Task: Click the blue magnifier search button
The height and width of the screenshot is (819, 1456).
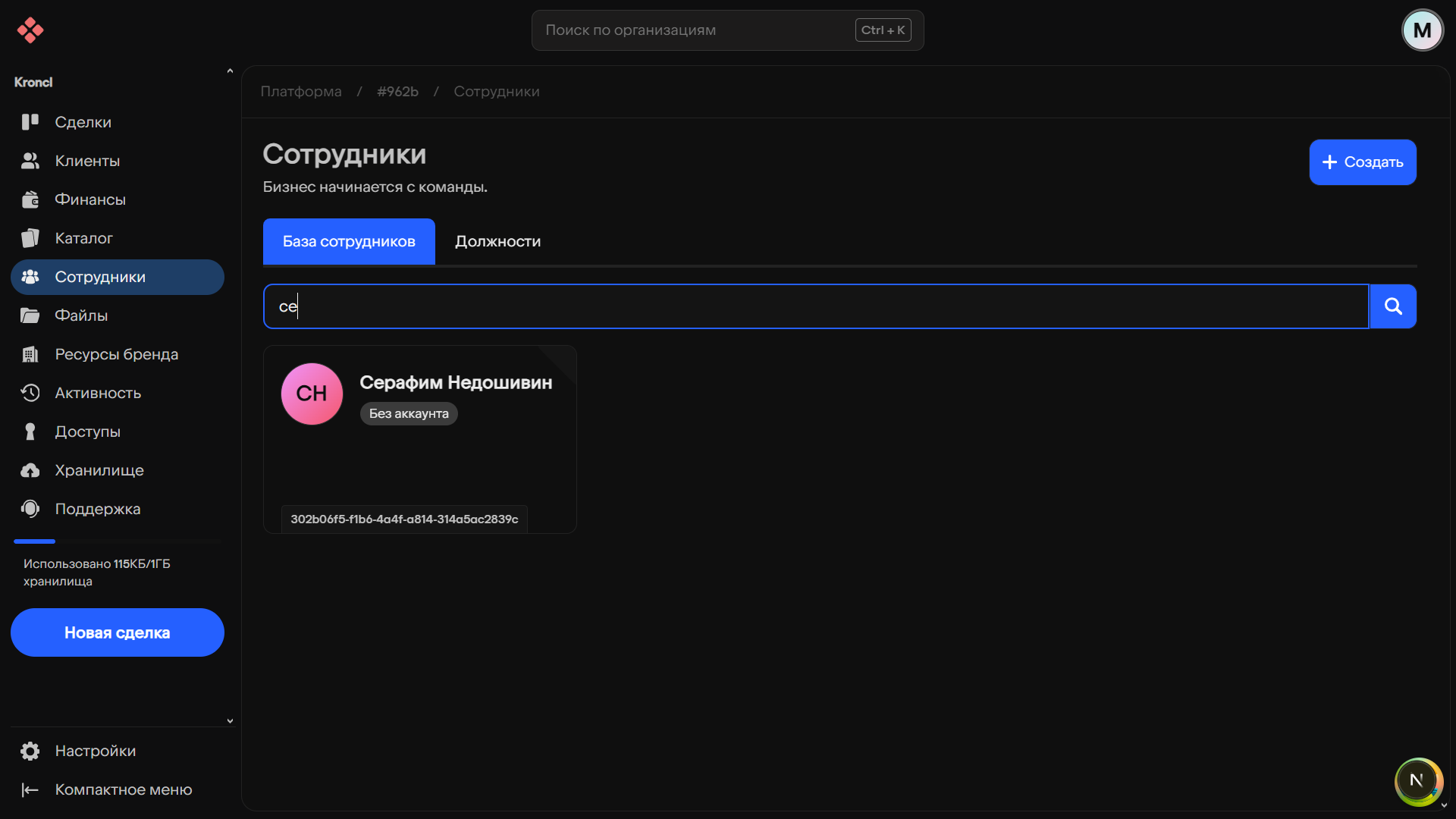Action: 1393,306
